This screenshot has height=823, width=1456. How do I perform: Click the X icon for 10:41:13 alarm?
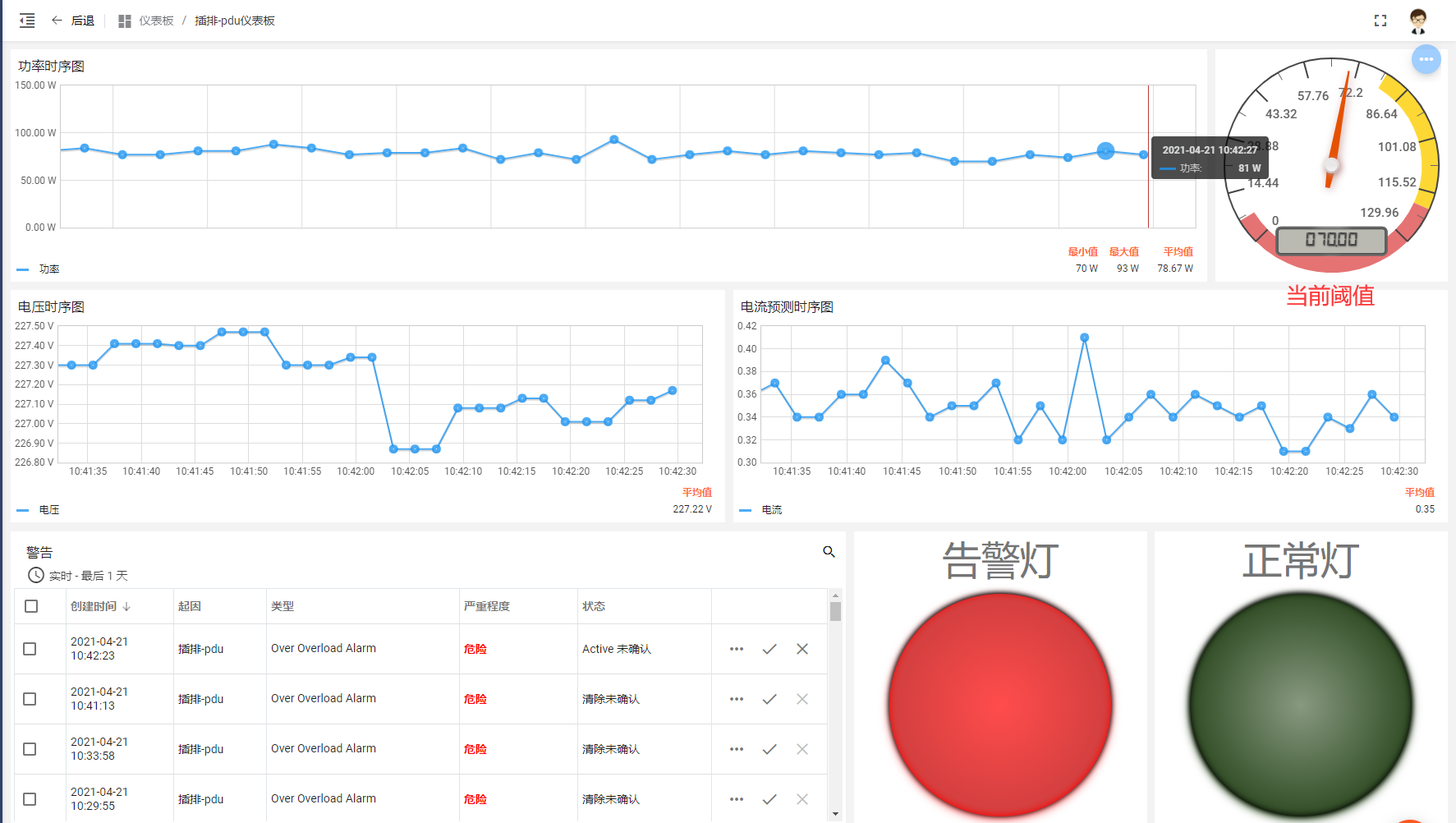point(802,699)
